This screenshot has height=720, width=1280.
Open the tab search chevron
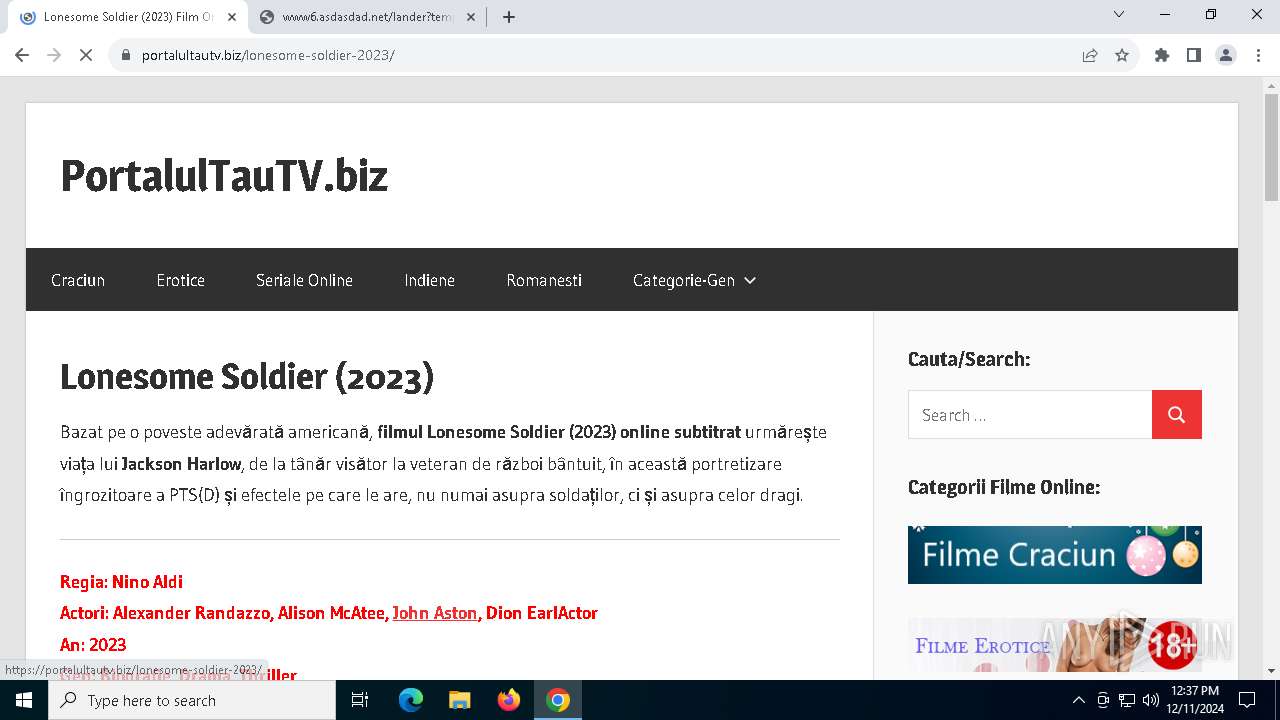1119,14
